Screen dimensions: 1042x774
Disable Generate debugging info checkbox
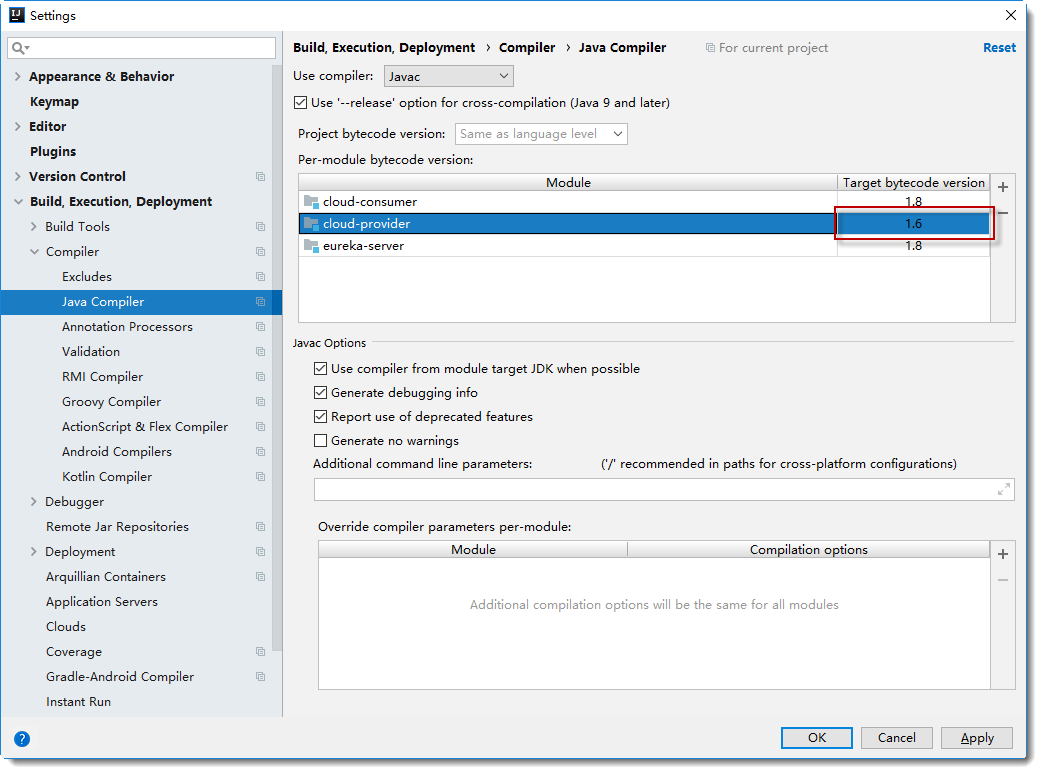click(x=321, y=393)
